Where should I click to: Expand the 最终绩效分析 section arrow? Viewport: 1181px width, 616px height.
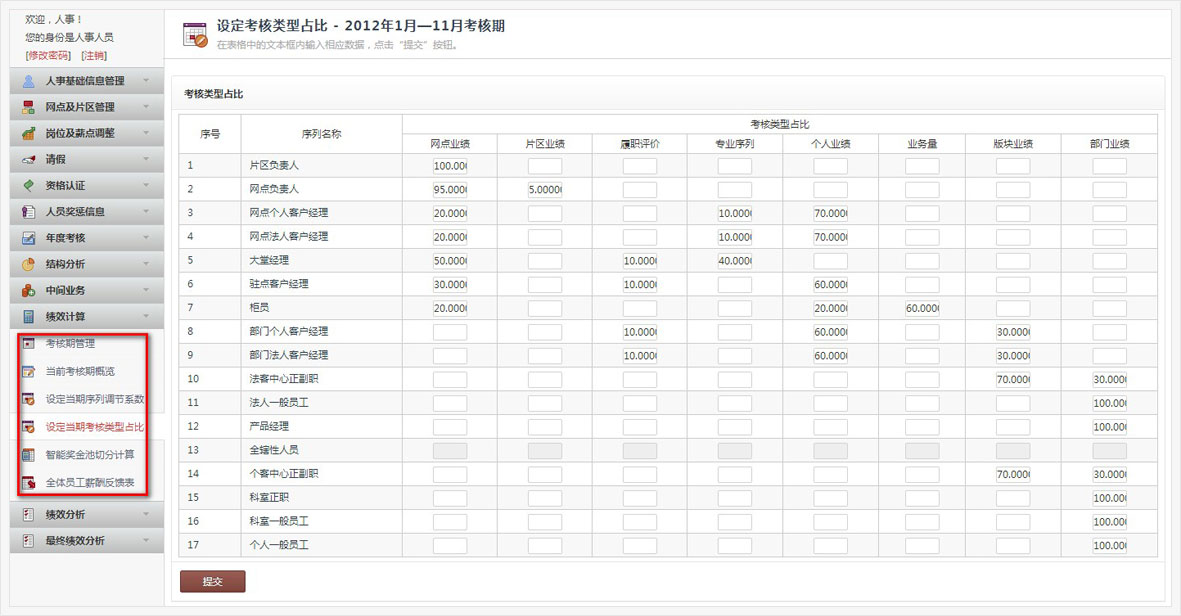[x=146, y=541]
